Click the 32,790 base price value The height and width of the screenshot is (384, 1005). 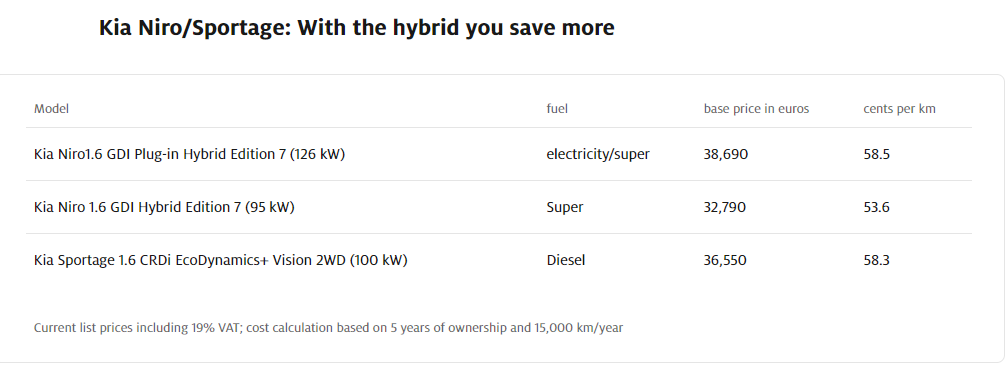[x=725, y=207]
